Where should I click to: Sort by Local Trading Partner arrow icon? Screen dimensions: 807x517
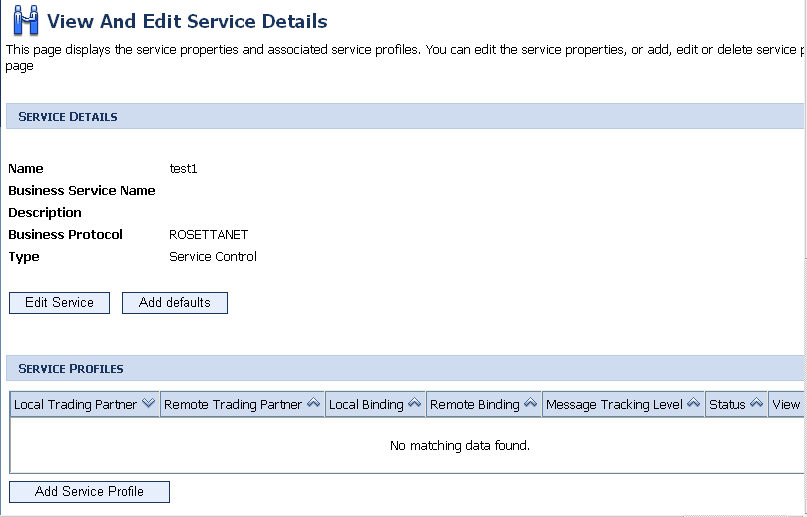pyautogui.click(x=148, y=403)
